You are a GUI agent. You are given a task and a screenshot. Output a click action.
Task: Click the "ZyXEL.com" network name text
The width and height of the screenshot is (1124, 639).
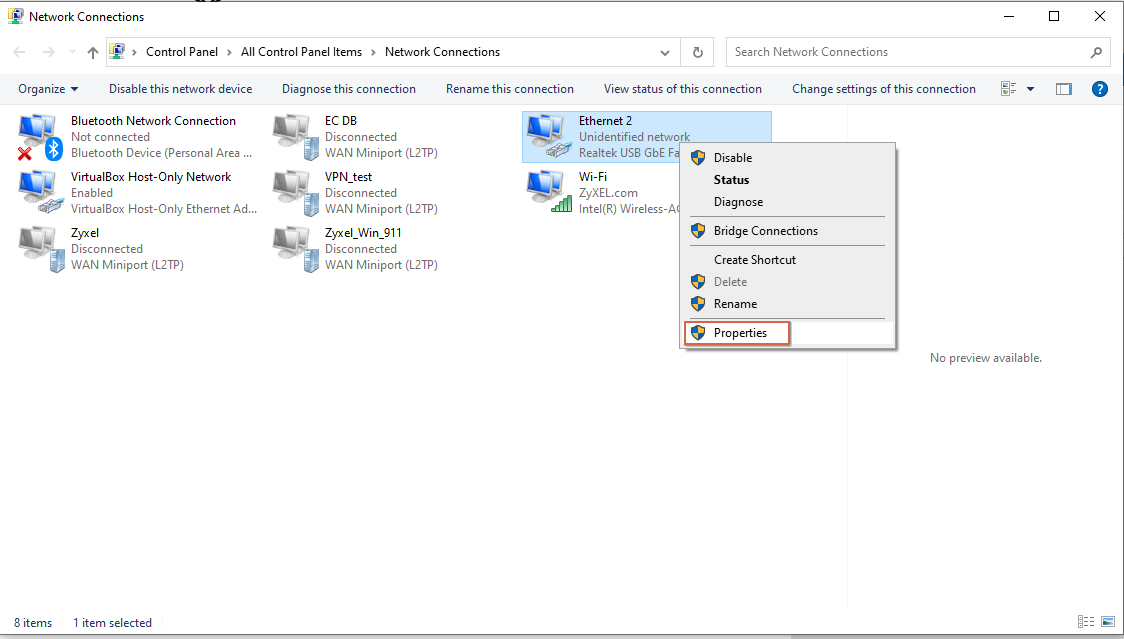click(x=608, y=193)
